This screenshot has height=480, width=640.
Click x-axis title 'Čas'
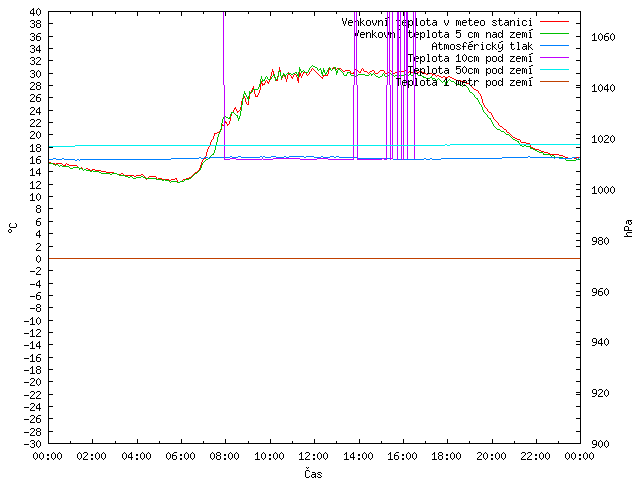coord(313,474)
